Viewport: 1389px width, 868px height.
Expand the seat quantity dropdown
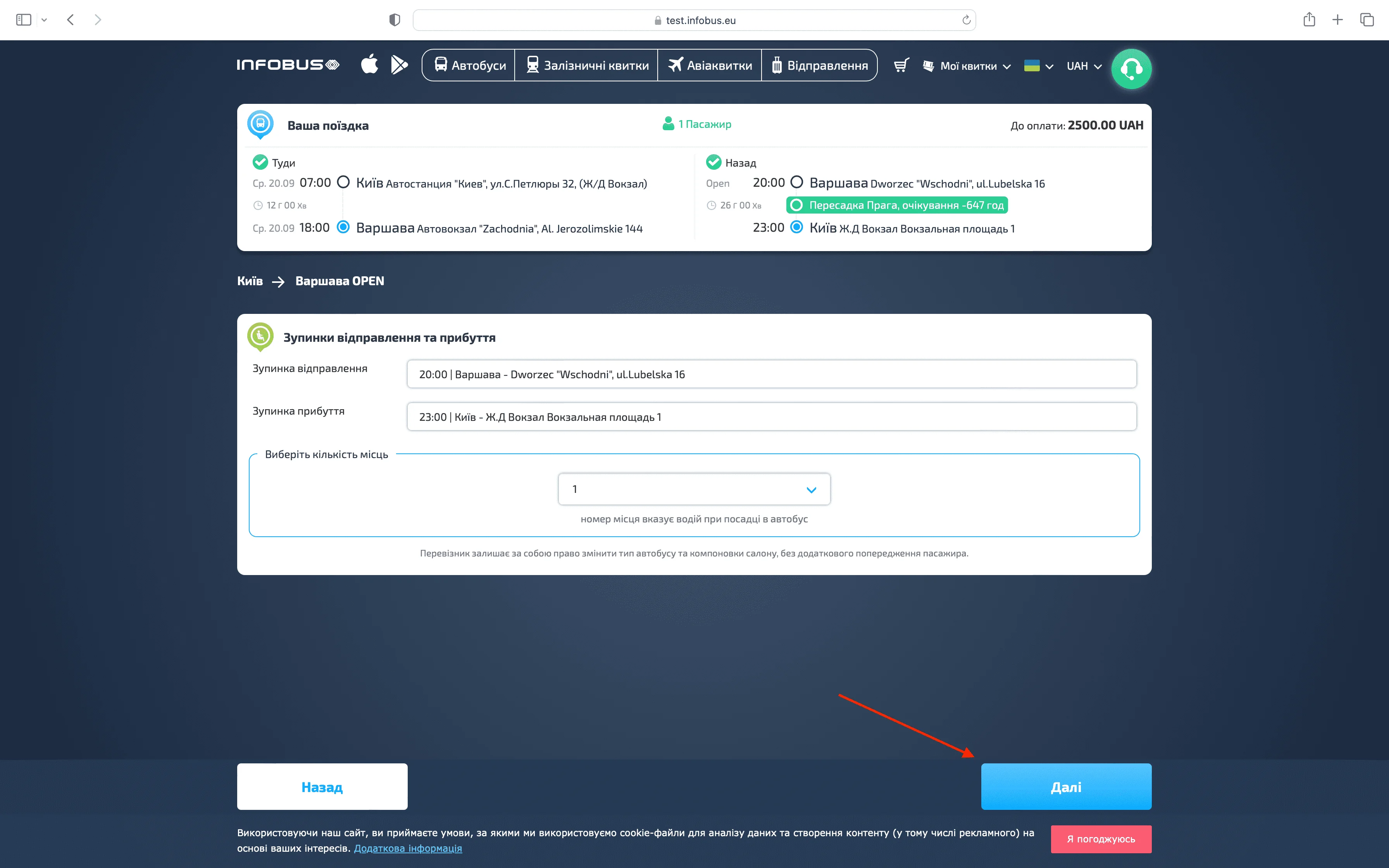[694, 489]
